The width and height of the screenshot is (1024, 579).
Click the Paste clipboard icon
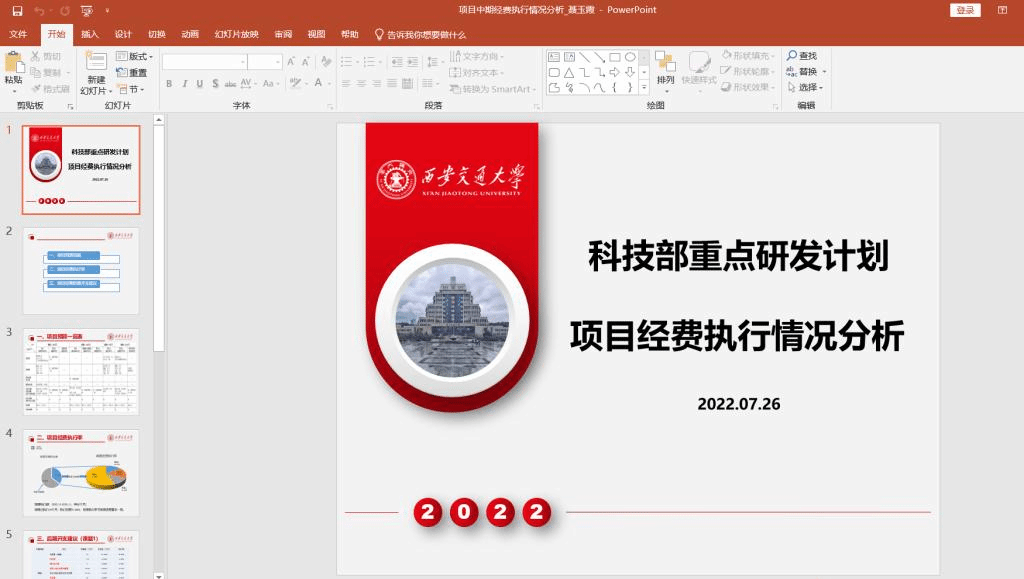click(13, 63)
